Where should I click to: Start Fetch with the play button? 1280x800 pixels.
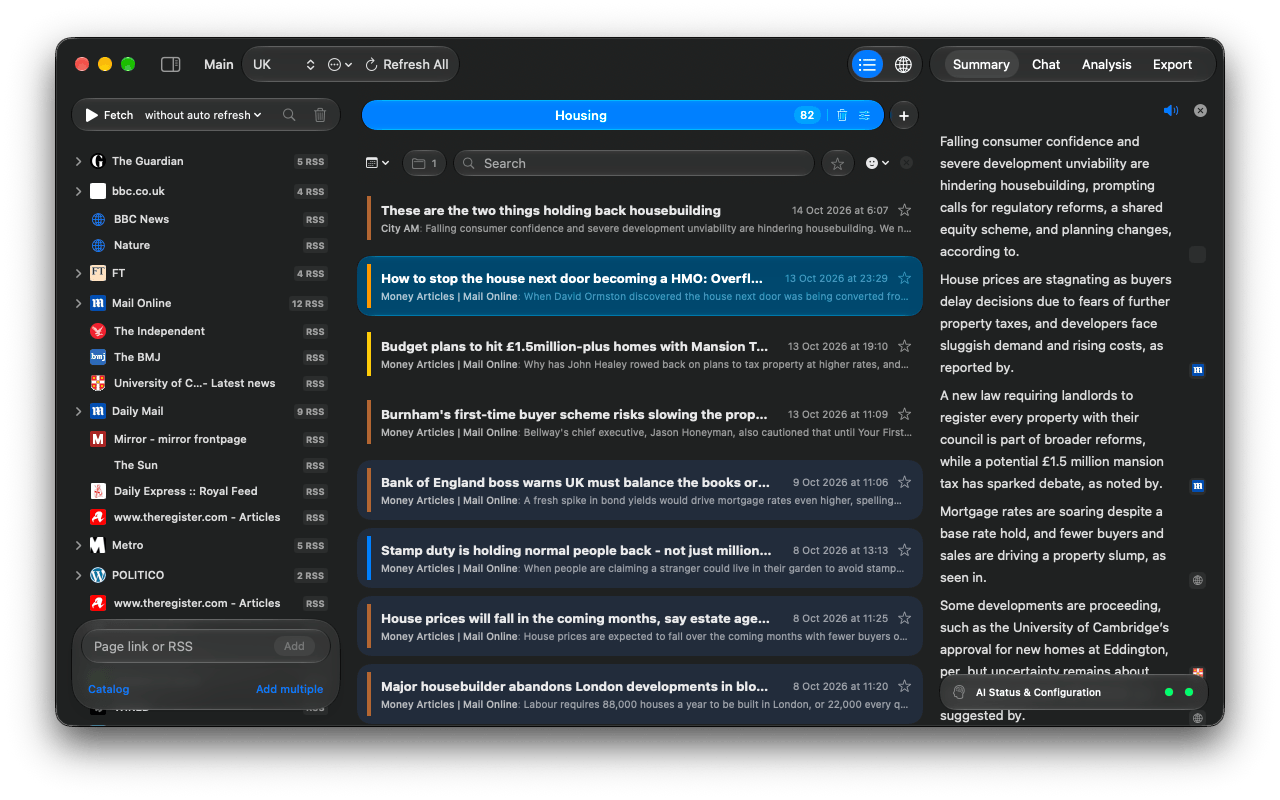click(109, 115)
